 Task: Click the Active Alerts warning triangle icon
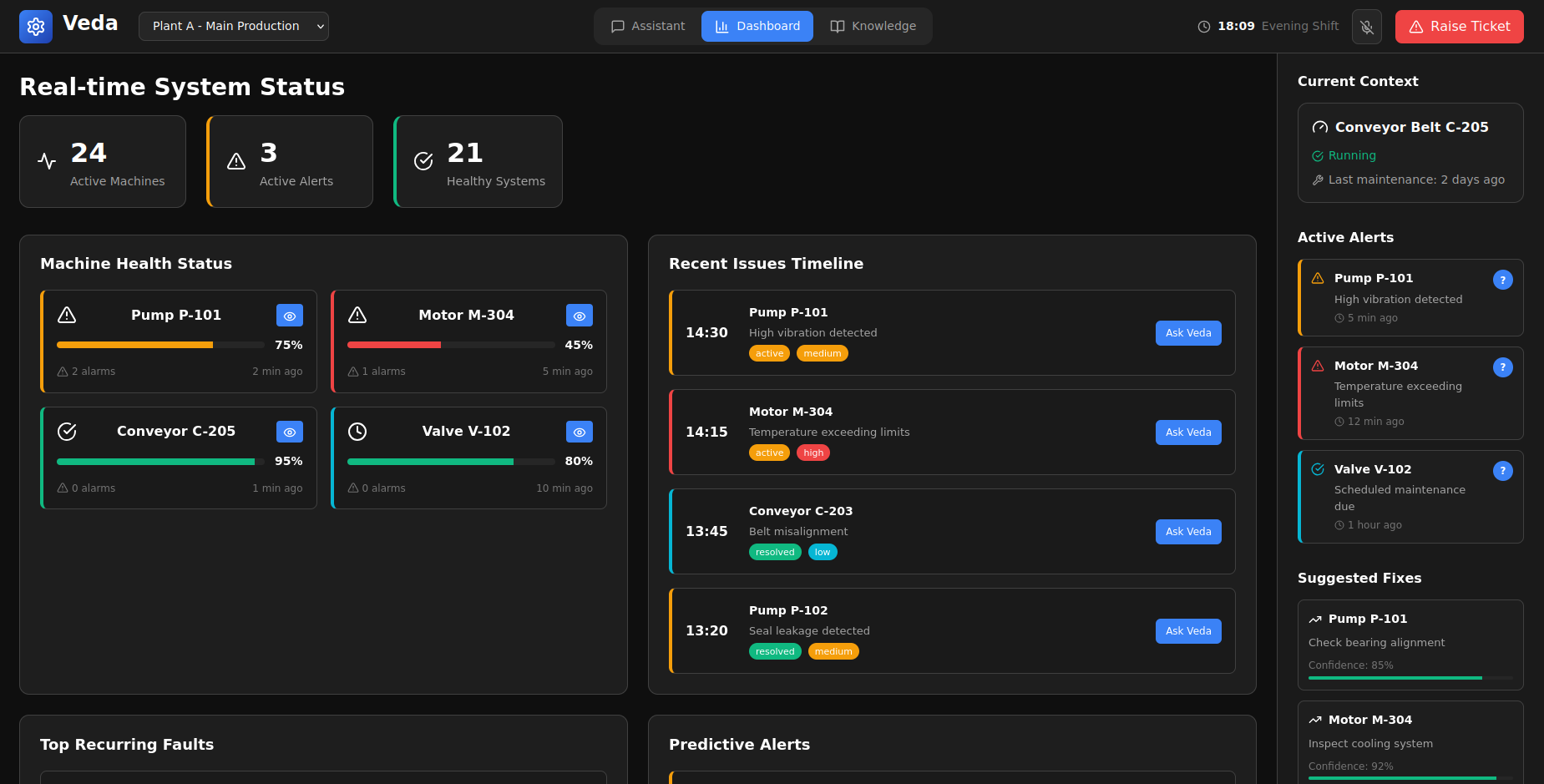(236, 162)
